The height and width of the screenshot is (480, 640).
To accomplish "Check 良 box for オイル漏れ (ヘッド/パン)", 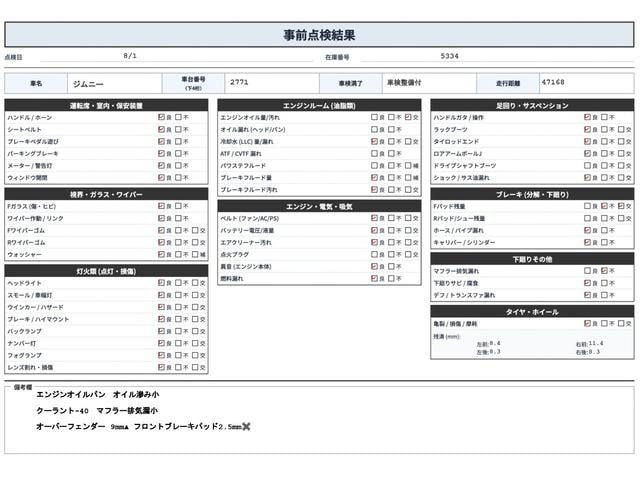I will (x=374, y=129).
